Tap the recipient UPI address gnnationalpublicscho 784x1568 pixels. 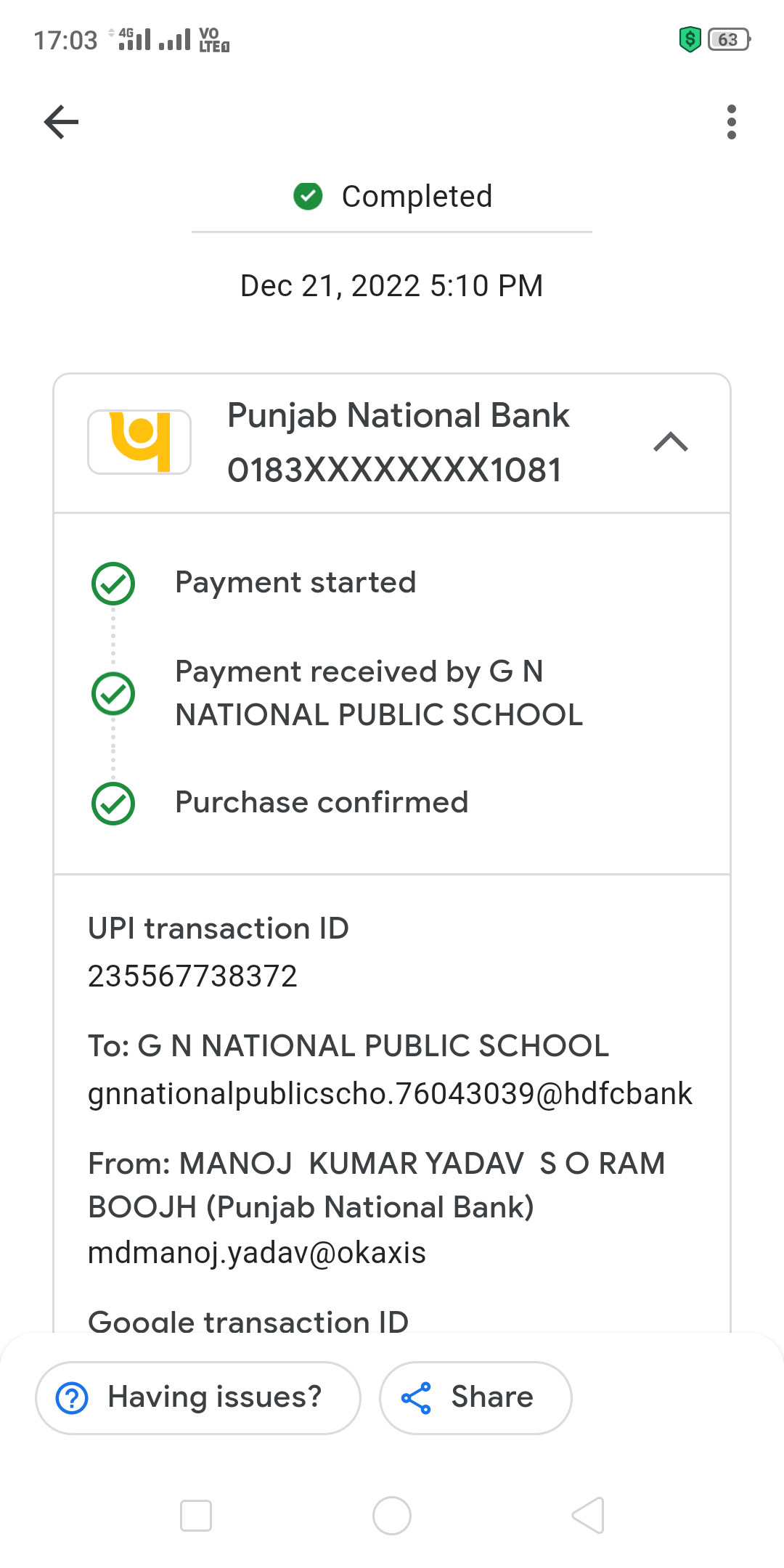(x=390, y=1094)
